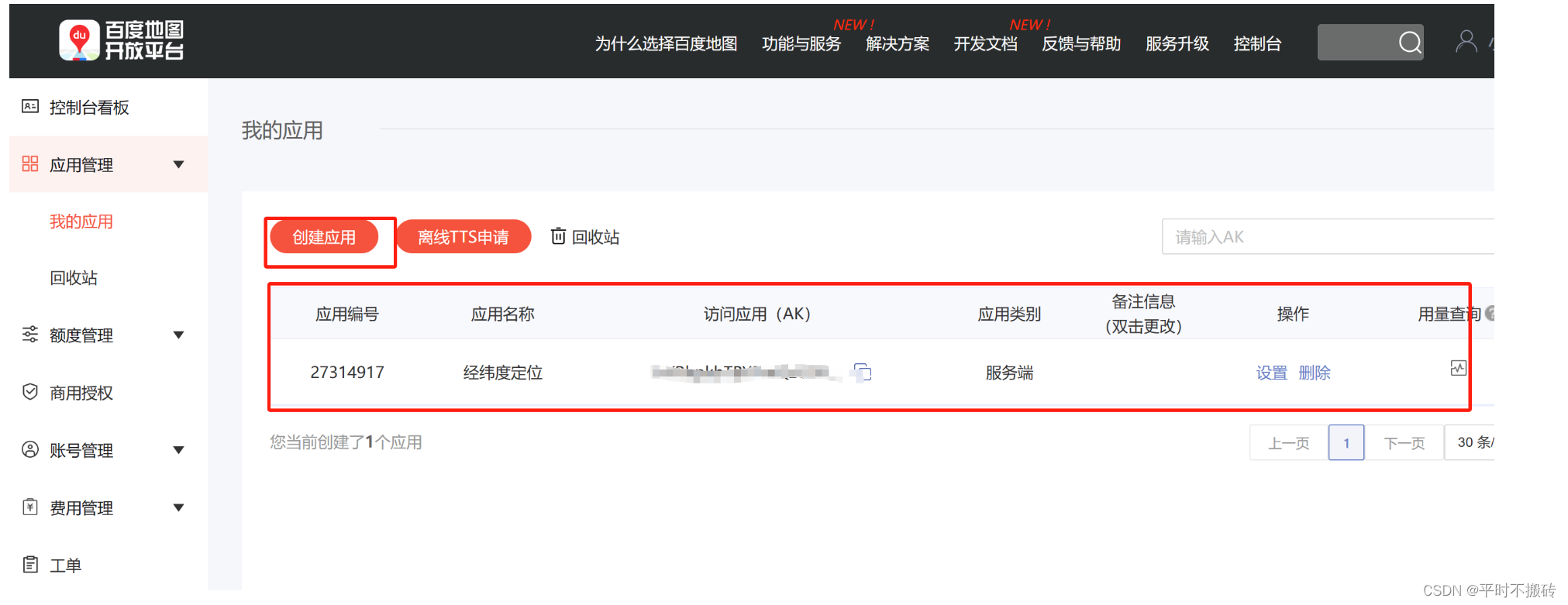Click the help icon beside 用量查询
The image size is (1568, 605).
(x=1490, y=314)
